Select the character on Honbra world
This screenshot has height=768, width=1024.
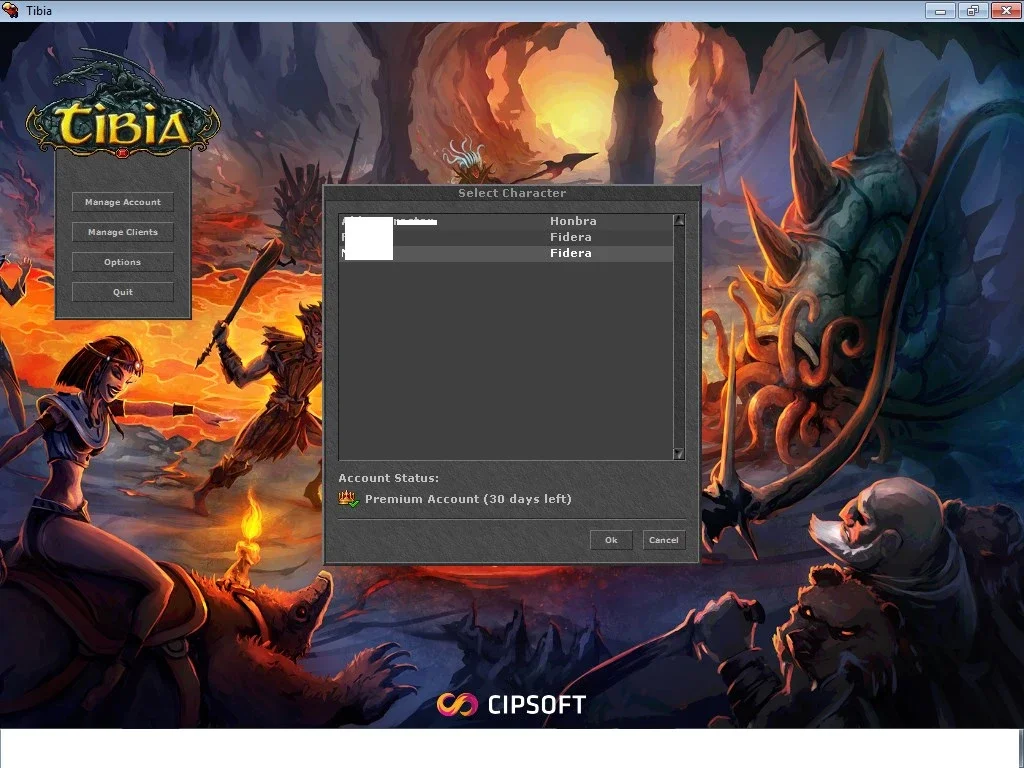pos(506,221)
